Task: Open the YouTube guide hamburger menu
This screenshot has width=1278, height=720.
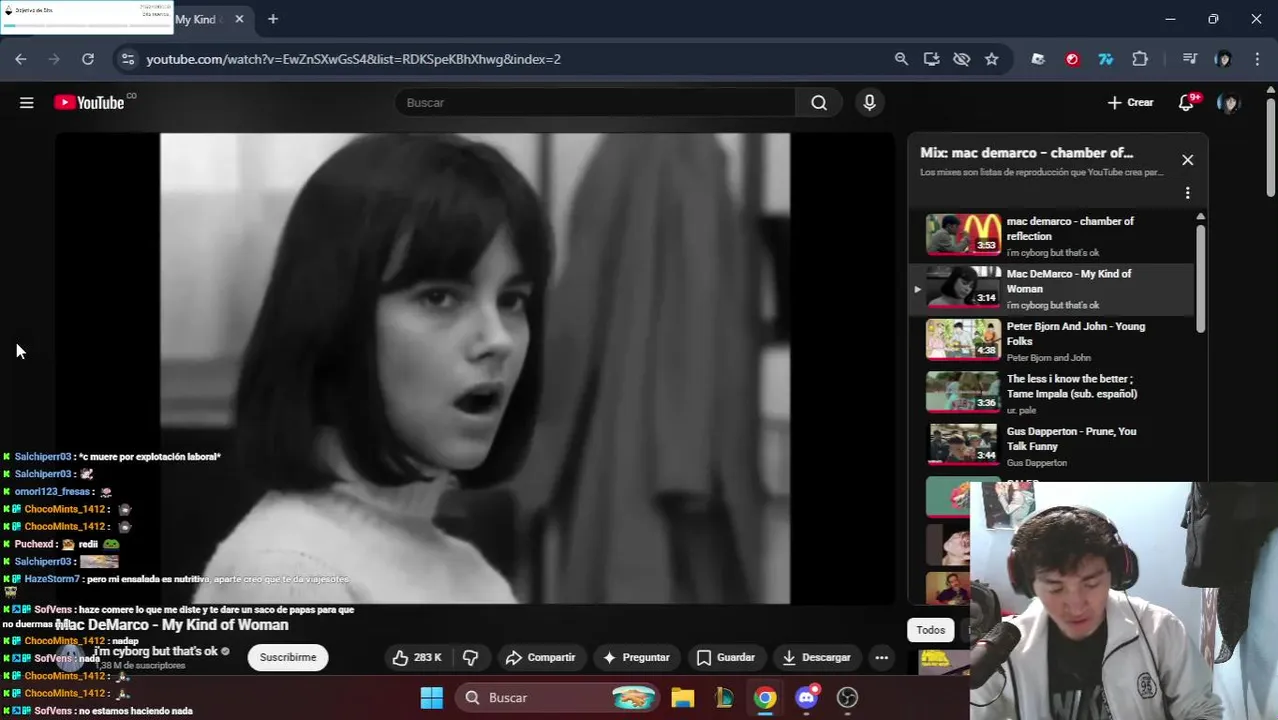Action: coord(27,102)
